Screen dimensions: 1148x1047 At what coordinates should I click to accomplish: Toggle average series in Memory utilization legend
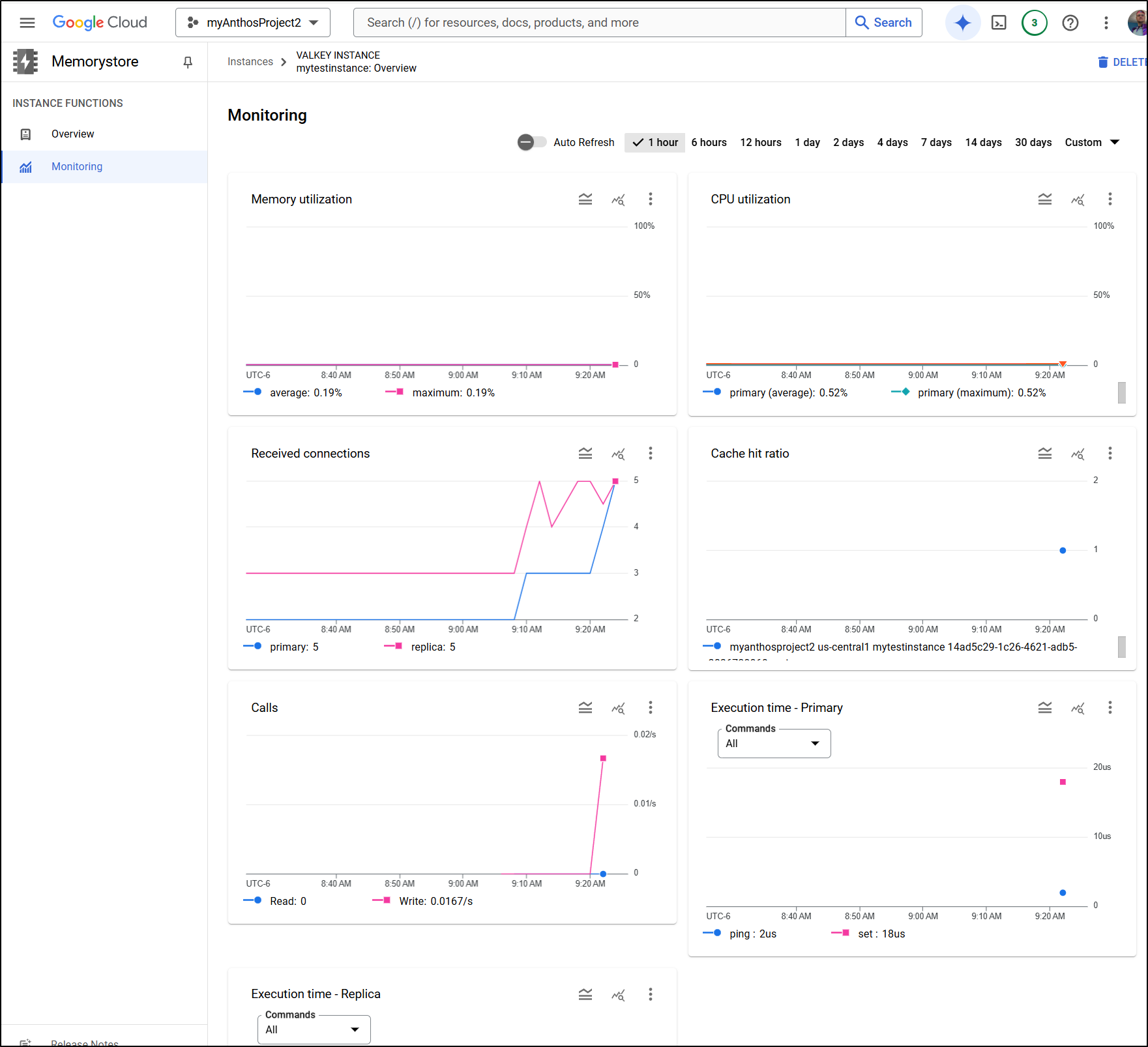(x=293, y=392)
